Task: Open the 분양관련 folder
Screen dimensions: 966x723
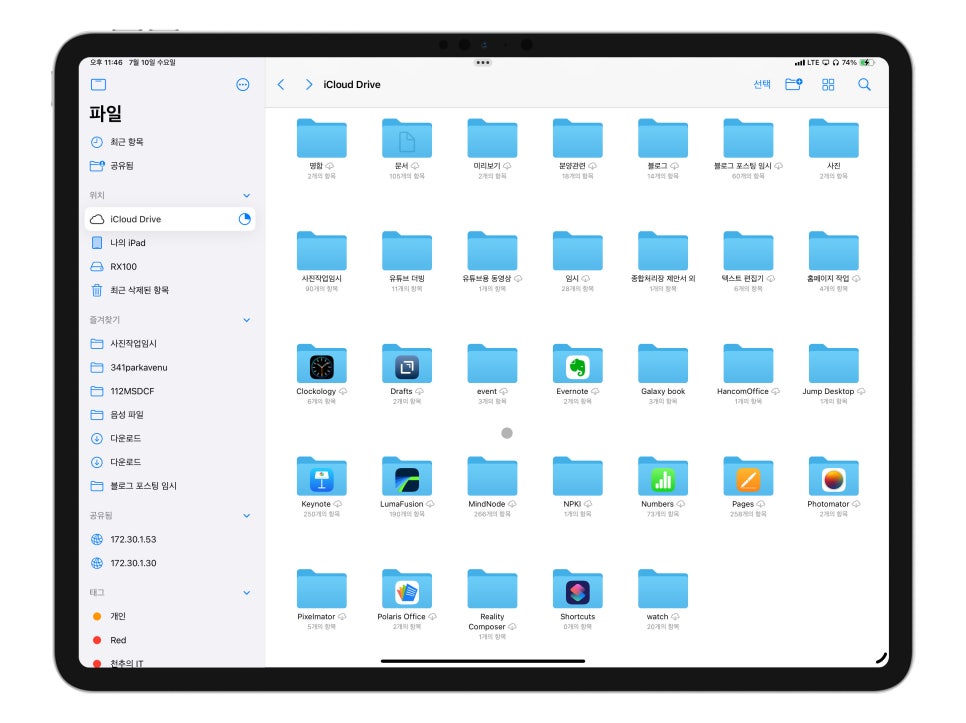Action: click(x=577, y=139)
